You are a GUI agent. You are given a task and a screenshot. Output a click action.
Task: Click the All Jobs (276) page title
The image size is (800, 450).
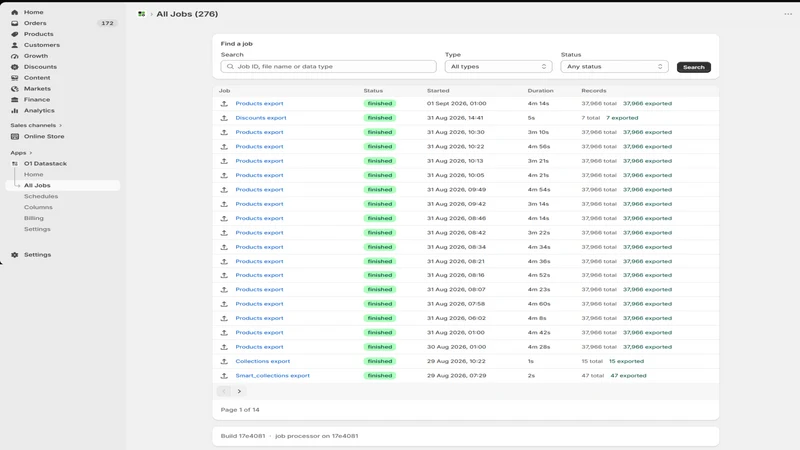point(187,14)
